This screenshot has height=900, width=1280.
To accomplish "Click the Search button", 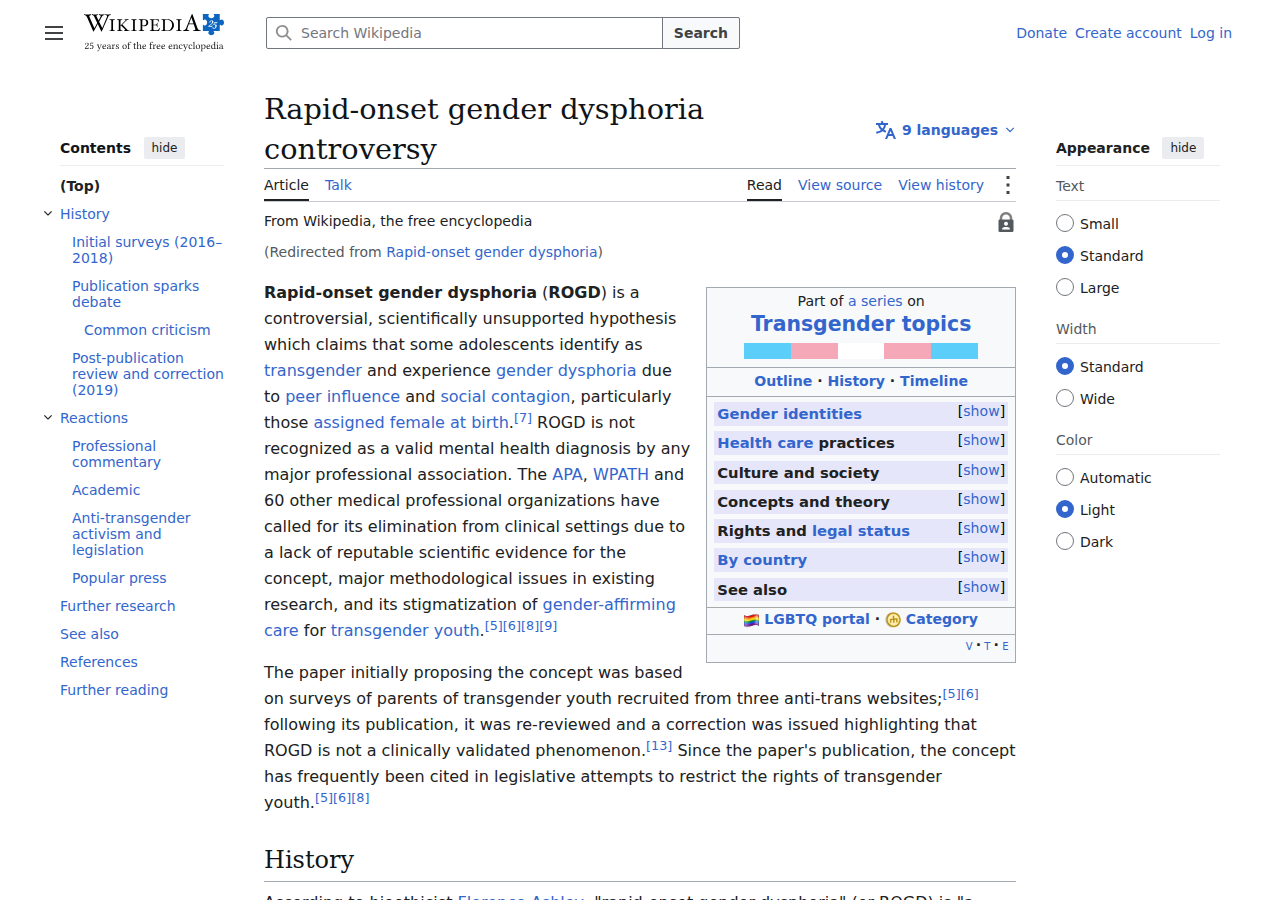I will click(x=701, y=33).
